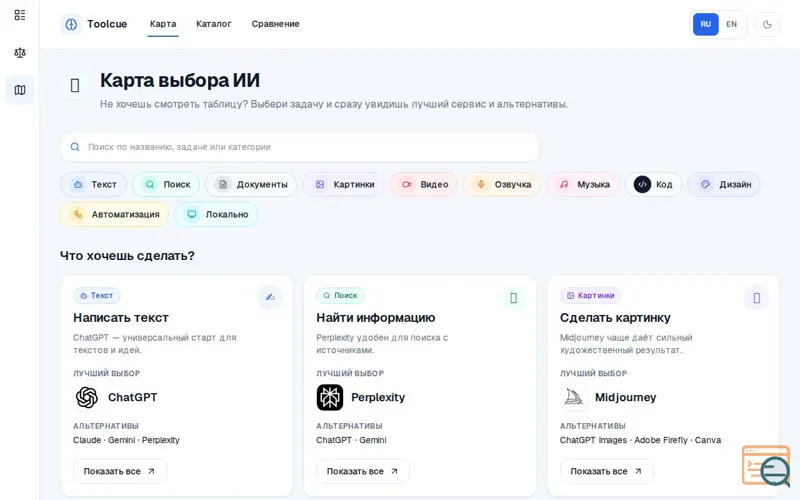
Task: Click the Картинки tag on third card
Action: (x=590, y=295)
